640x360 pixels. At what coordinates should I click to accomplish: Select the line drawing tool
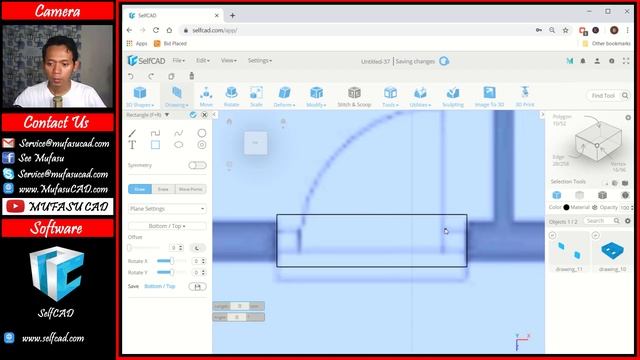pyautogui.click(x=132, y=133)
